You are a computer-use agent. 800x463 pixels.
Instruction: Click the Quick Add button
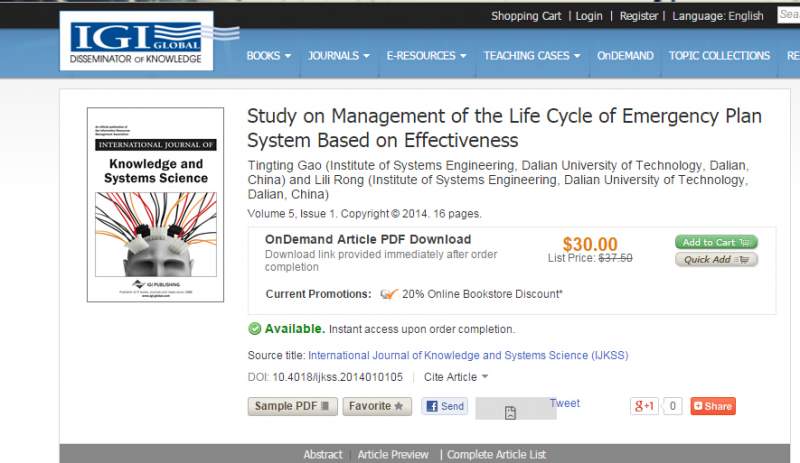pyautogui.click(x=716, y=259)
